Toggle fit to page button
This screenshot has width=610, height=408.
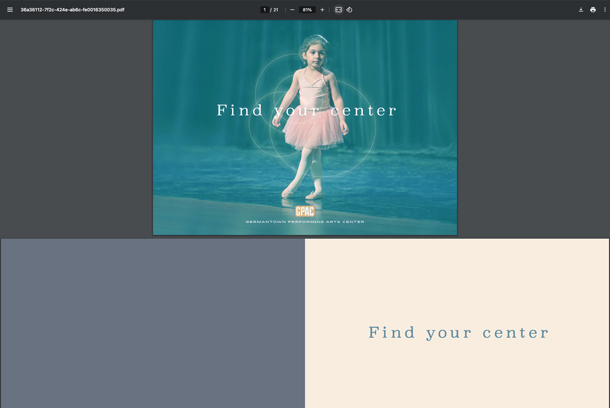(338, 10)
